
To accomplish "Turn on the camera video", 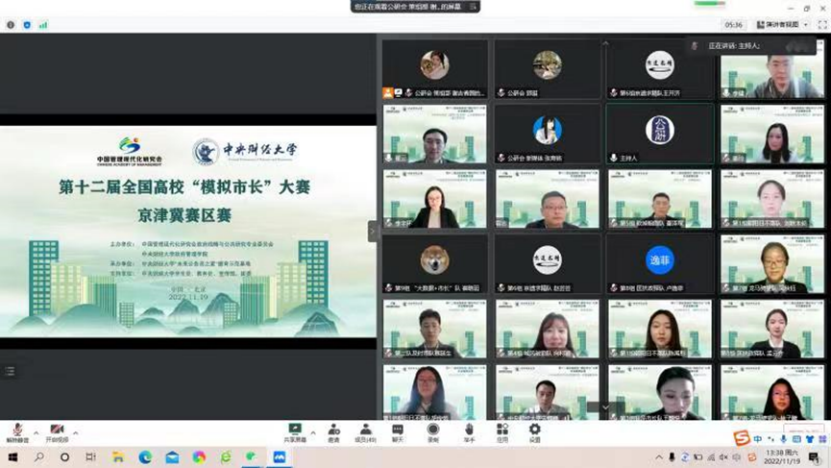I will point(56,430).
